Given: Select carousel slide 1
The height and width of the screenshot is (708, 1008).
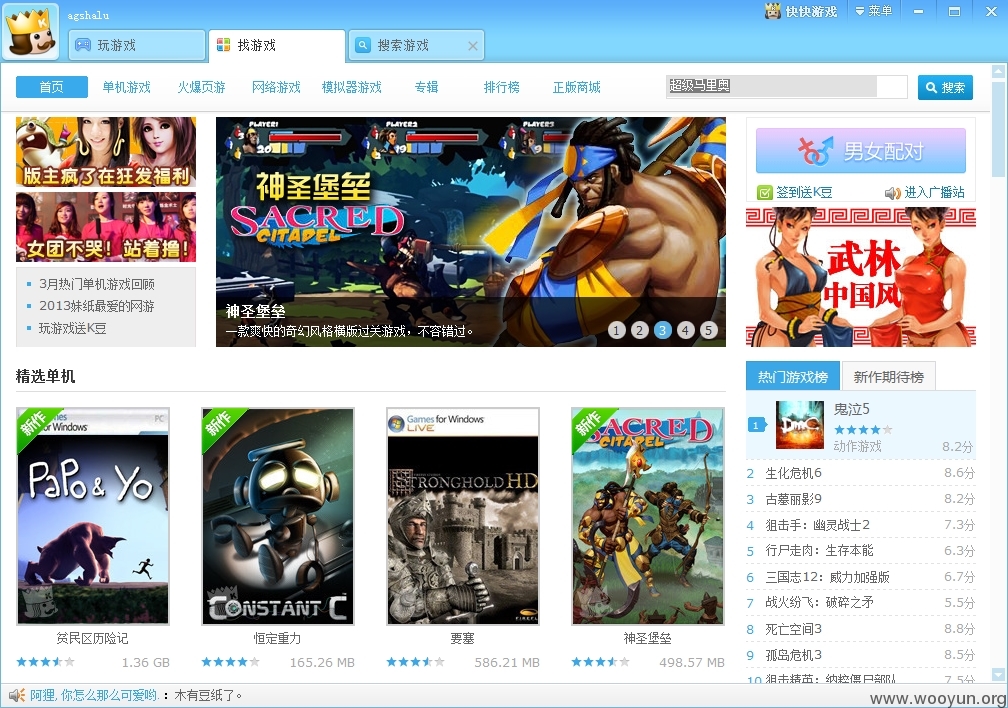Looking at the screenshot, I should point(616,330).
